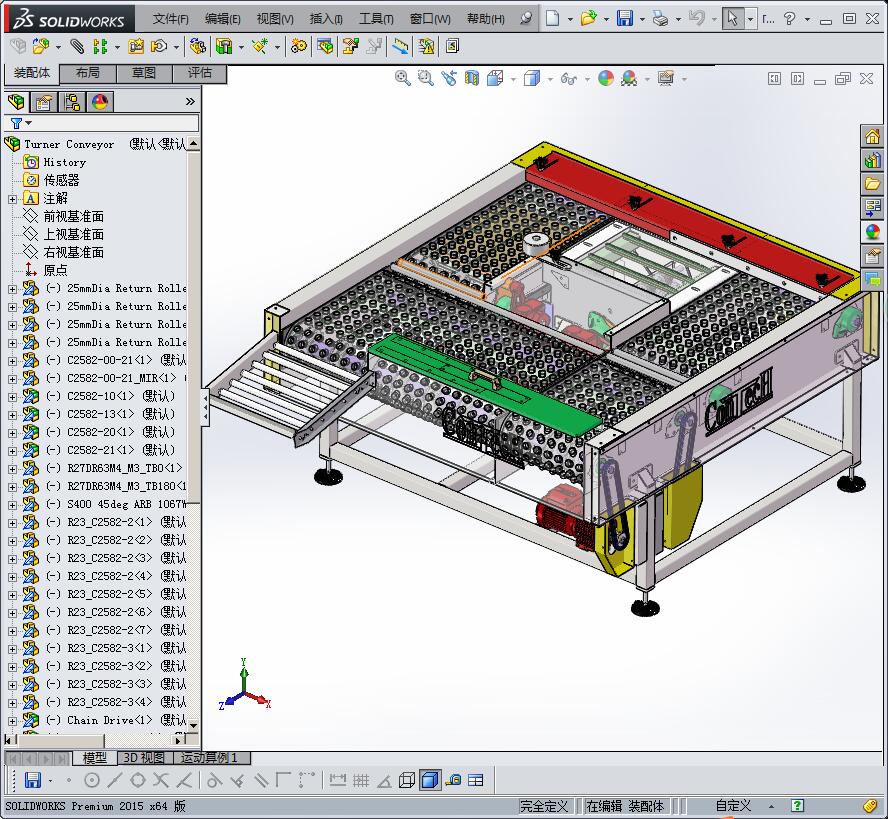Toggle Shaded With Edges display in bottom toolbar
888x819 pixels.
(429, 781)
